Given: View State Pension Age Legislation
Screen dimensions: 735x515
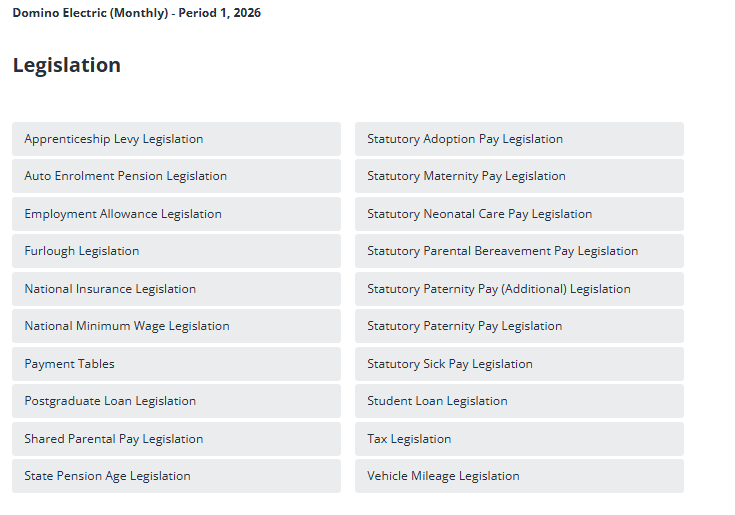Looking at the screenshot, I should (108, 476).
